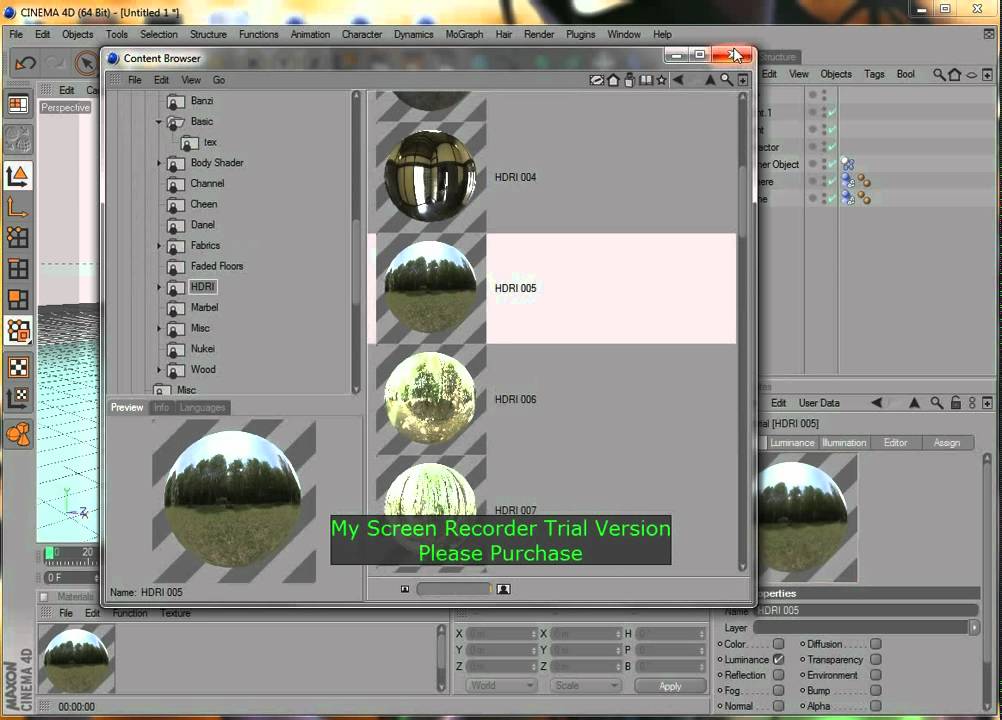
Task: Click the highlighted auto-switch mode icon
Action: [x=18, y=330]
